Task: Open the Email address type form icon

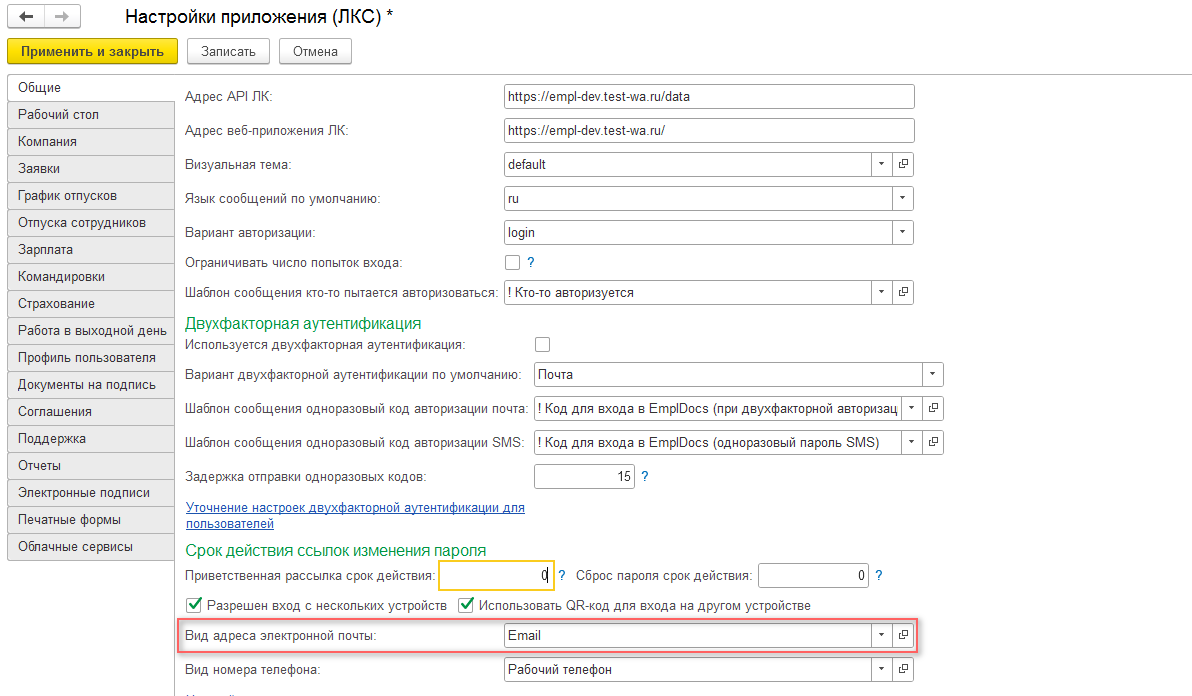Action: click(x=903, y=635)
